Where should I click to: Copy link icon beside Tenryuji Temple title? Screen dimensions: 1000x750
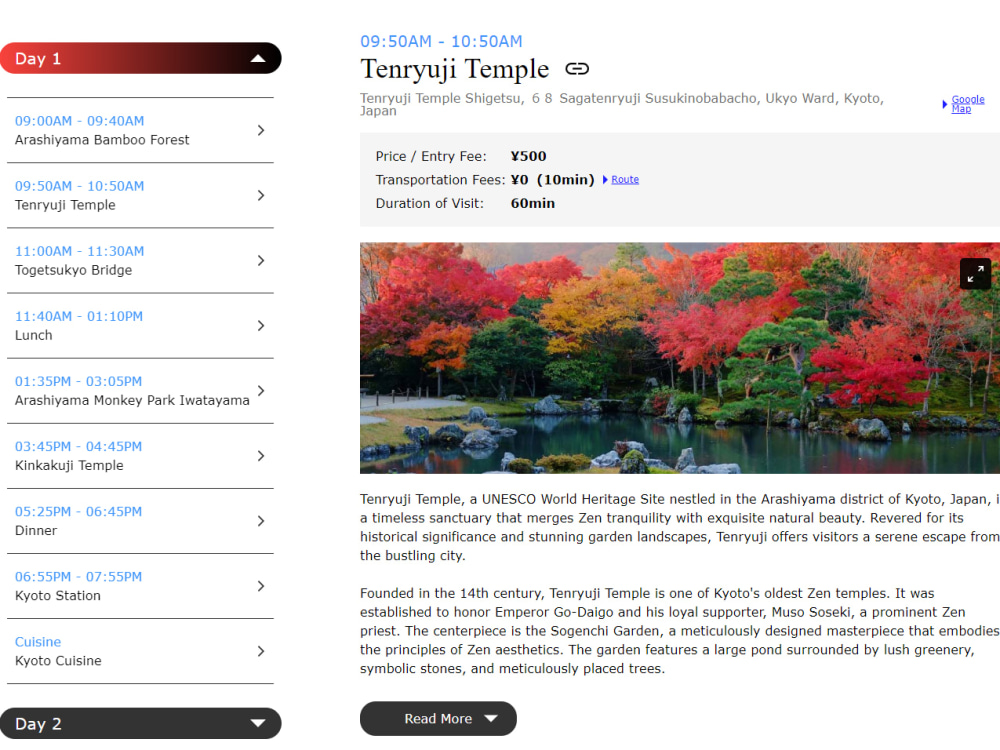point(577,69)
